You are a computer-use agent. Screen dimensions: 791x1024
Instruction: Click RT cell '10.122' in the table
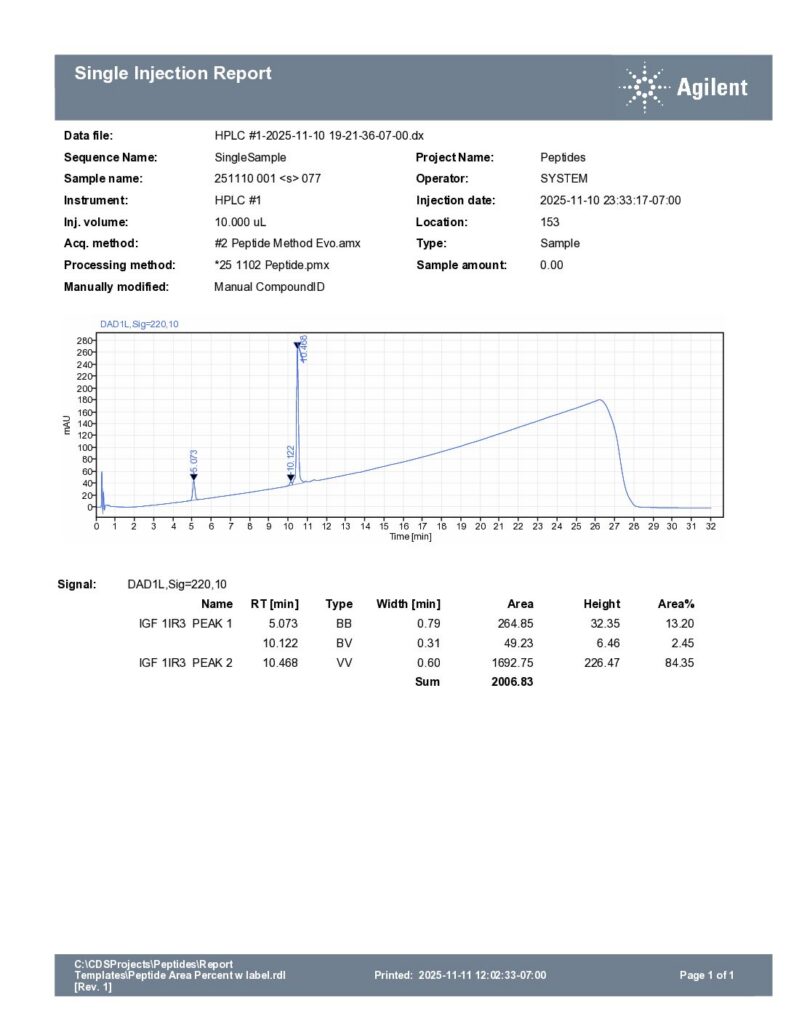pyautogui.click(x=280, y=643)
